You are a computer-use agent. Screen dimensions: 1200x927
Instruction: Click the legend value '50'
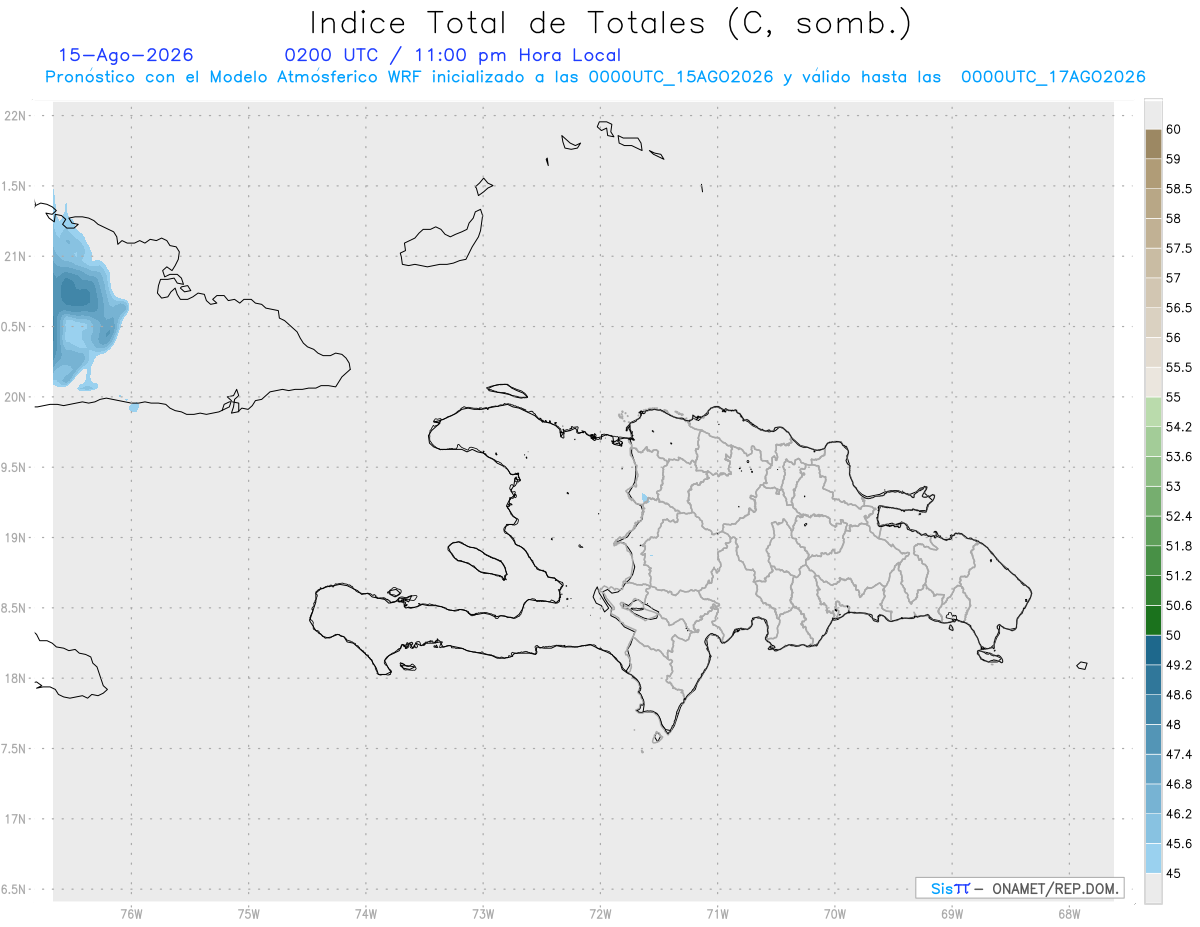click(1174, 635)
